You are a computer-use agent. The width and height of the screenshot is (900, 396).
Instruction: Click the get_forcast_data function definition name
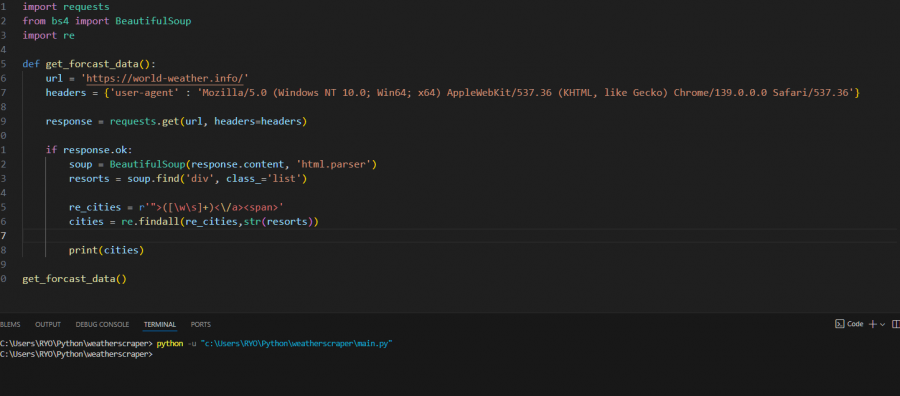point(95,64)
